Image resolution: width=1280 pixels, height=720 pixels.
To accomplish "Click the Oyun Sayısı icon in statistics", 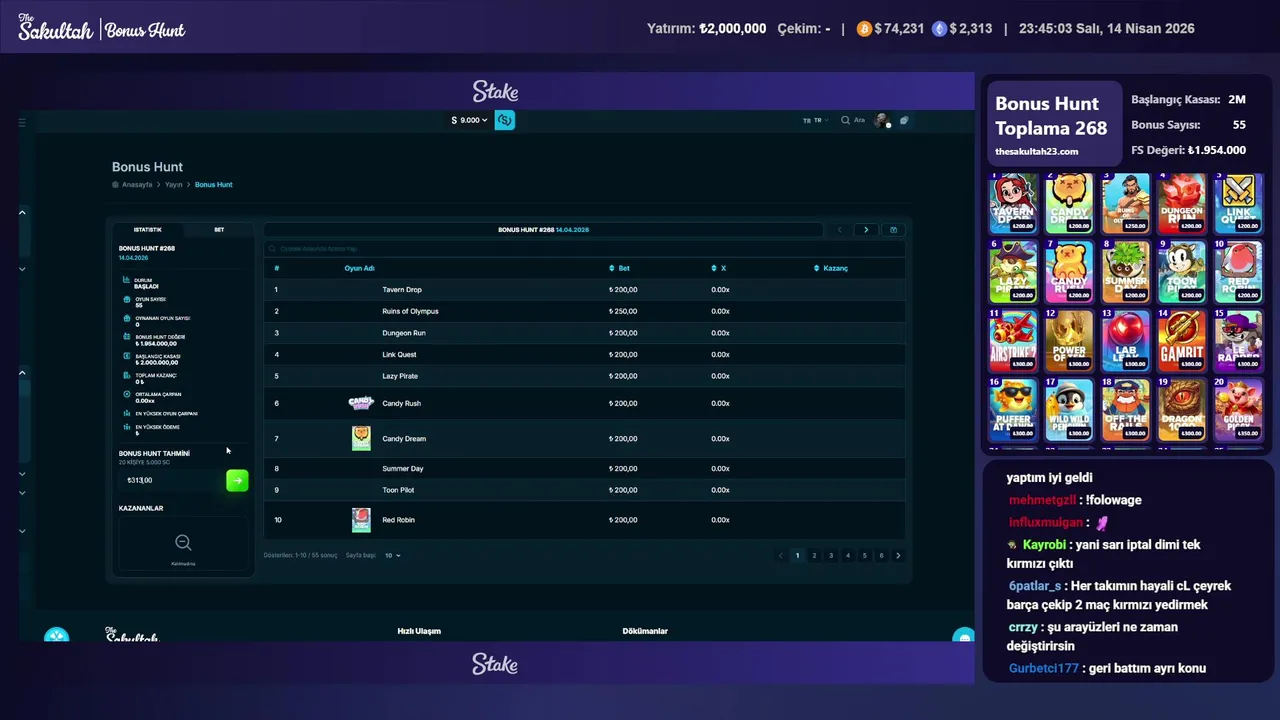I will pyautogui.click(x=126, y=300).
